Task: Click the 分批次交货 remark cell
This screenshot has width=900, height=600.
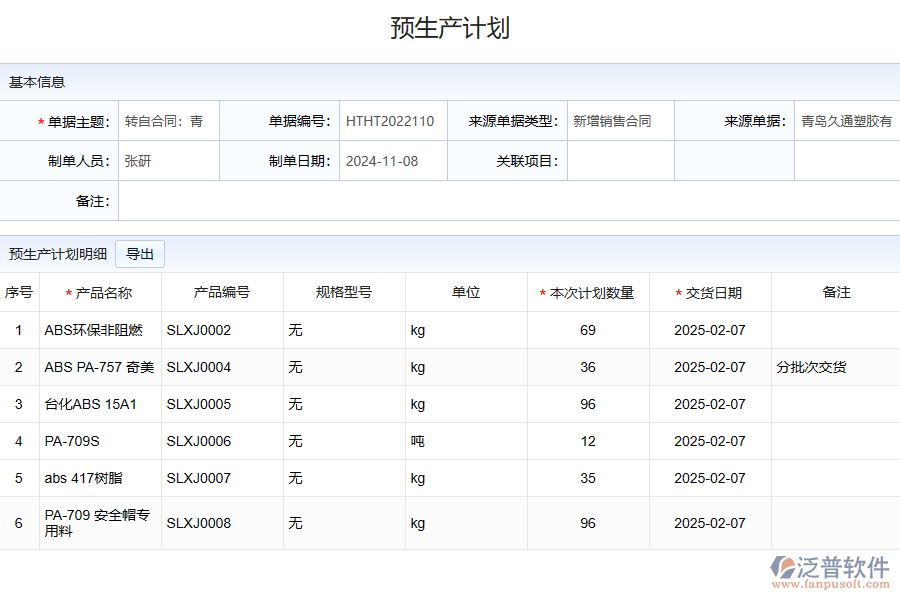Action: click(x=811, y=367)
